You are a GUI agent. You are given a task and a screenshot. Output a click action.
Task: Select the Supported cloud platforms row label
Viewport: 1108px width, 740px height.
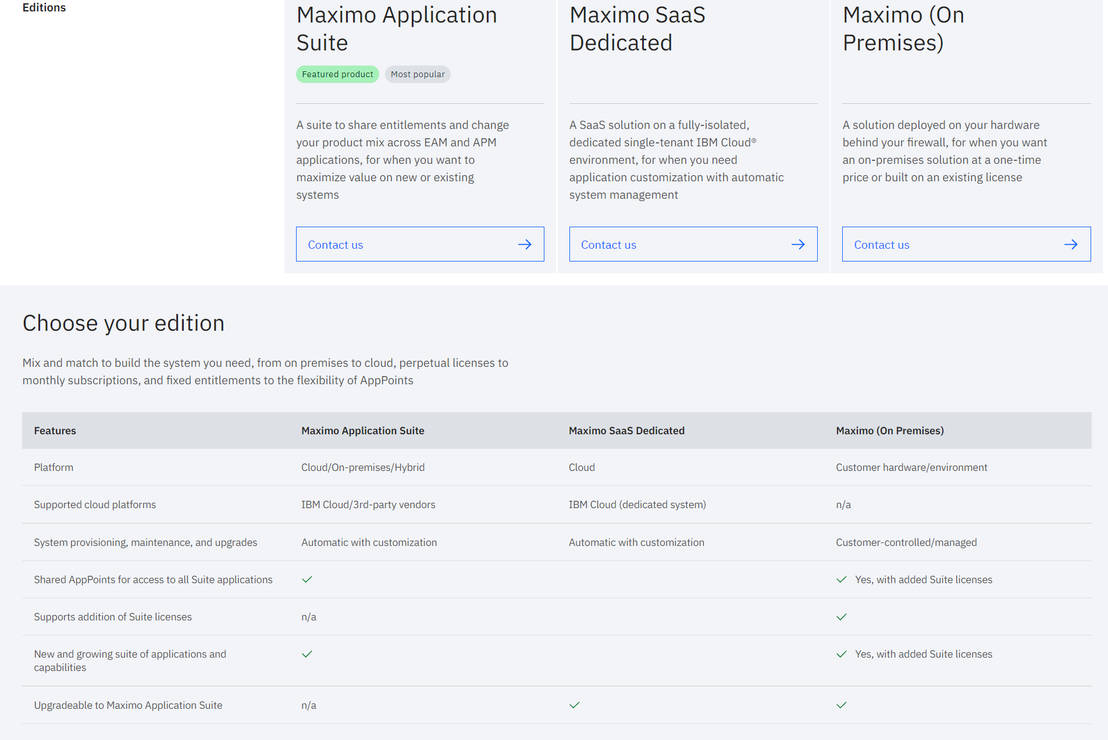(x=95, y=505)
